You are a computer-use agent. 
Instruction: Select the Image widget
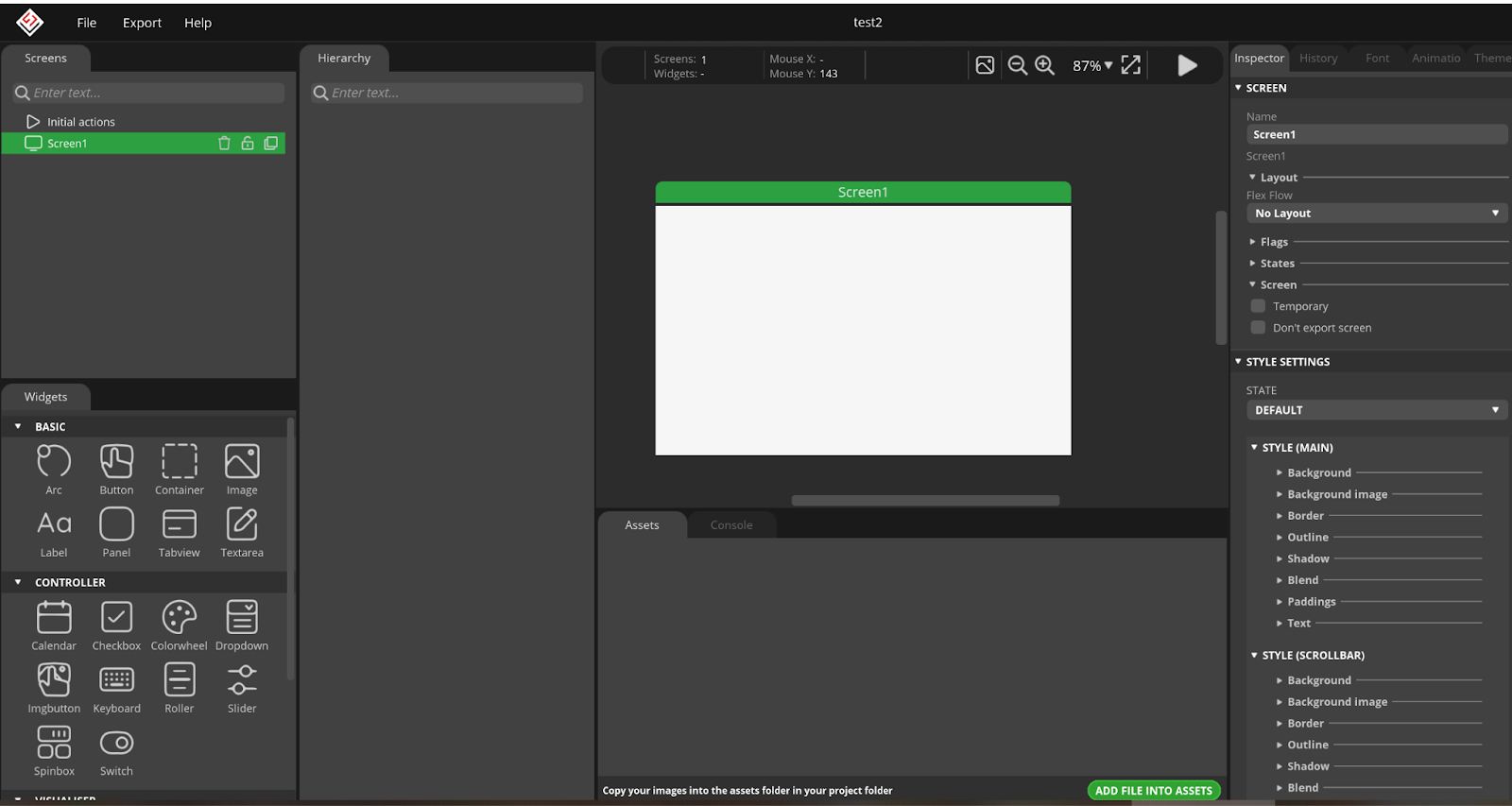[x=242, y=470]
